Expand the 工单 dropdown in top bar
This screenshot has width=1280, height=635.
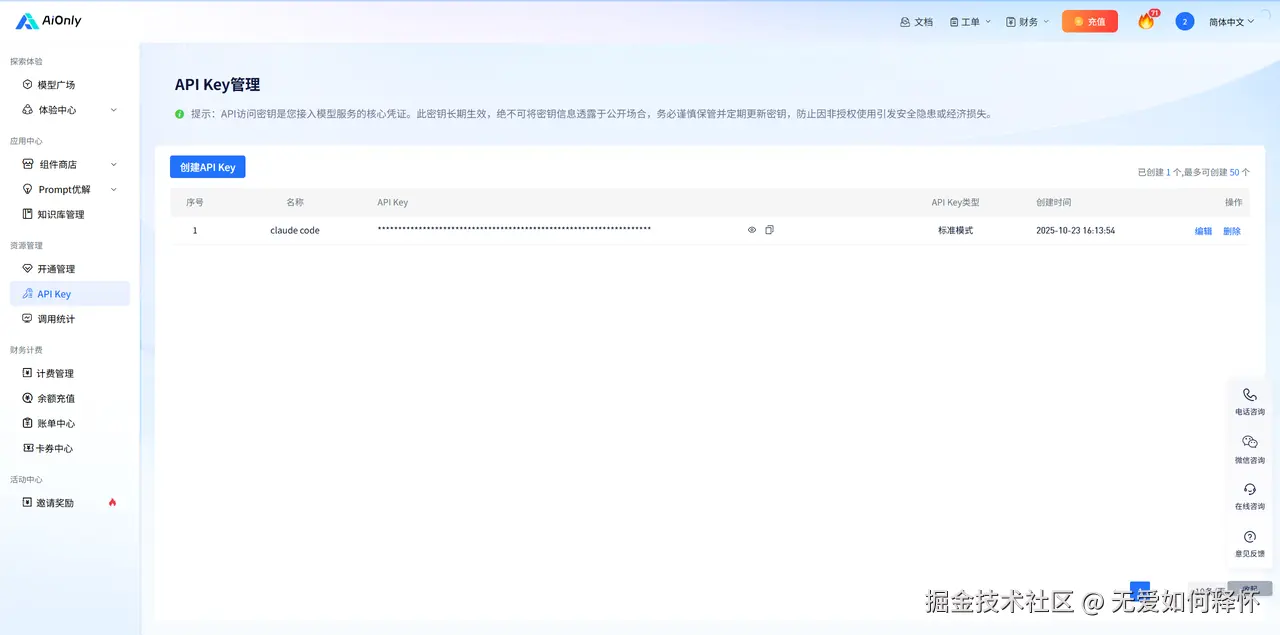(970, 21)
